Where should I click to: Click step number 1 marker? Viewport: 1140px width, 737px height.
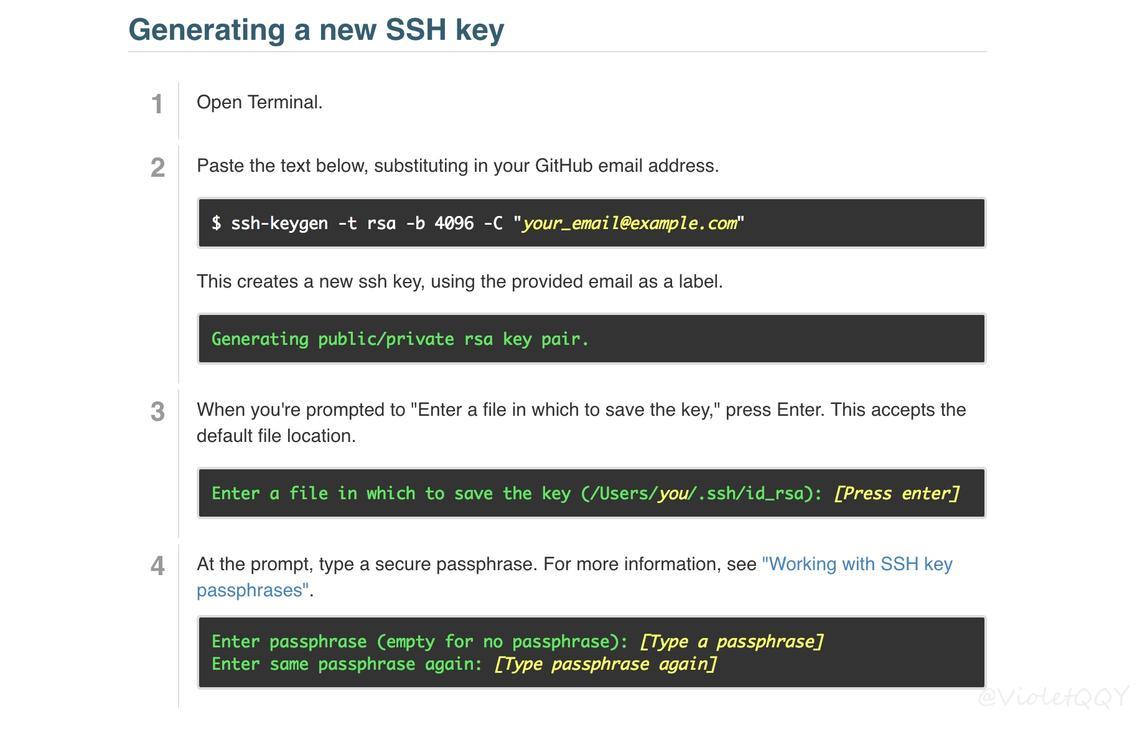point(157,104)
